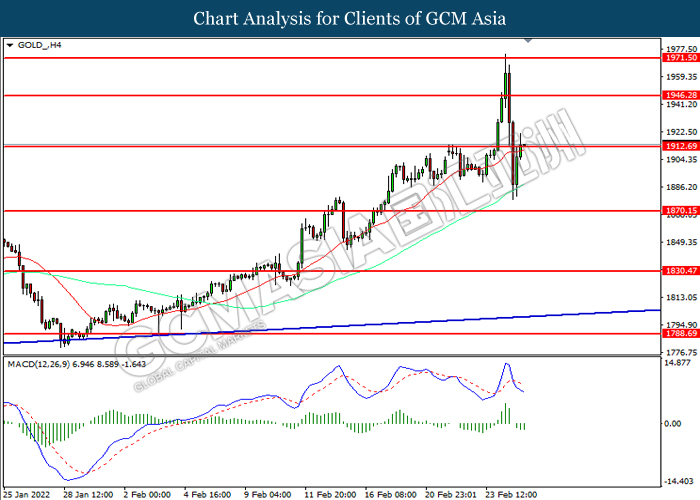The width and height of the screenshot is (700, 500).
Task: Click the 1813.05 price axis value
Action: tap(681, 297)
